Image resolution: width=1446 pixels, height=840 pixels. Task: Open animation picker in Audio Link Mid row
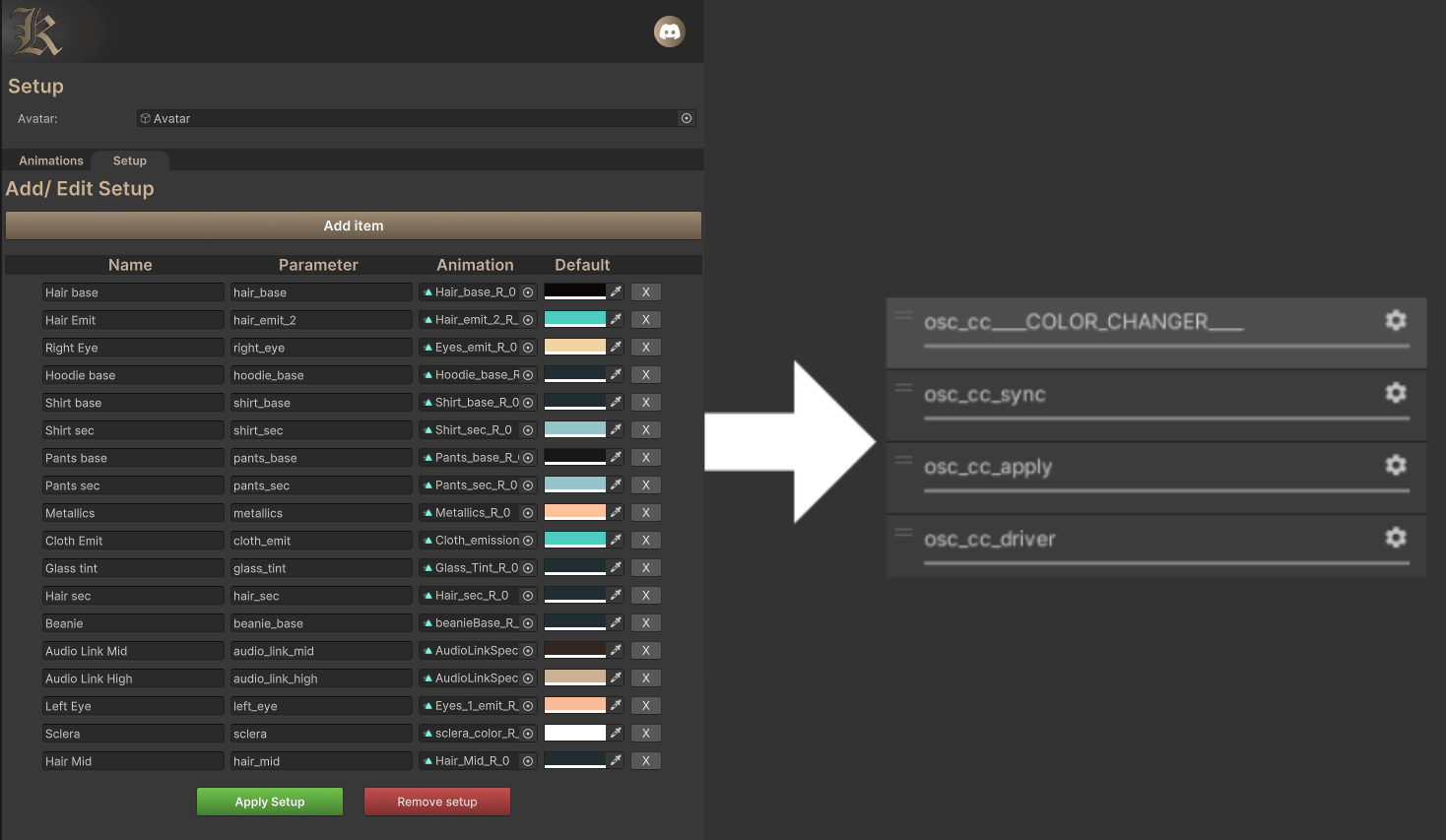point(528,651)
